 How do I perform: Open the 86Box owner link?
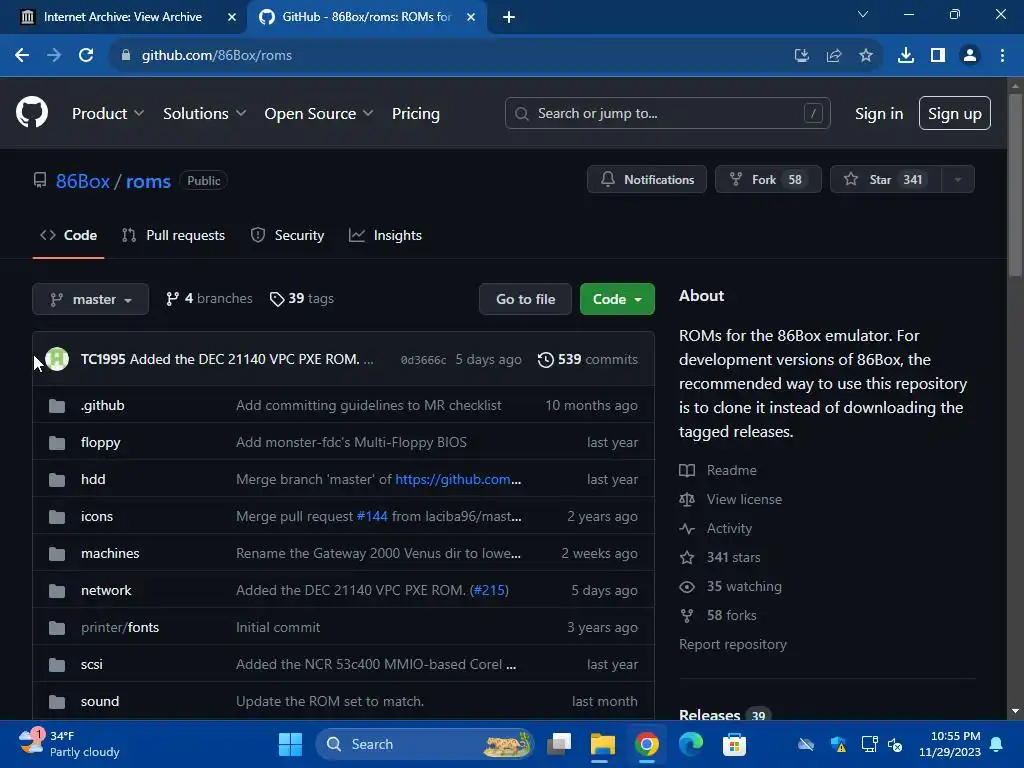click(x=83, y=181)
